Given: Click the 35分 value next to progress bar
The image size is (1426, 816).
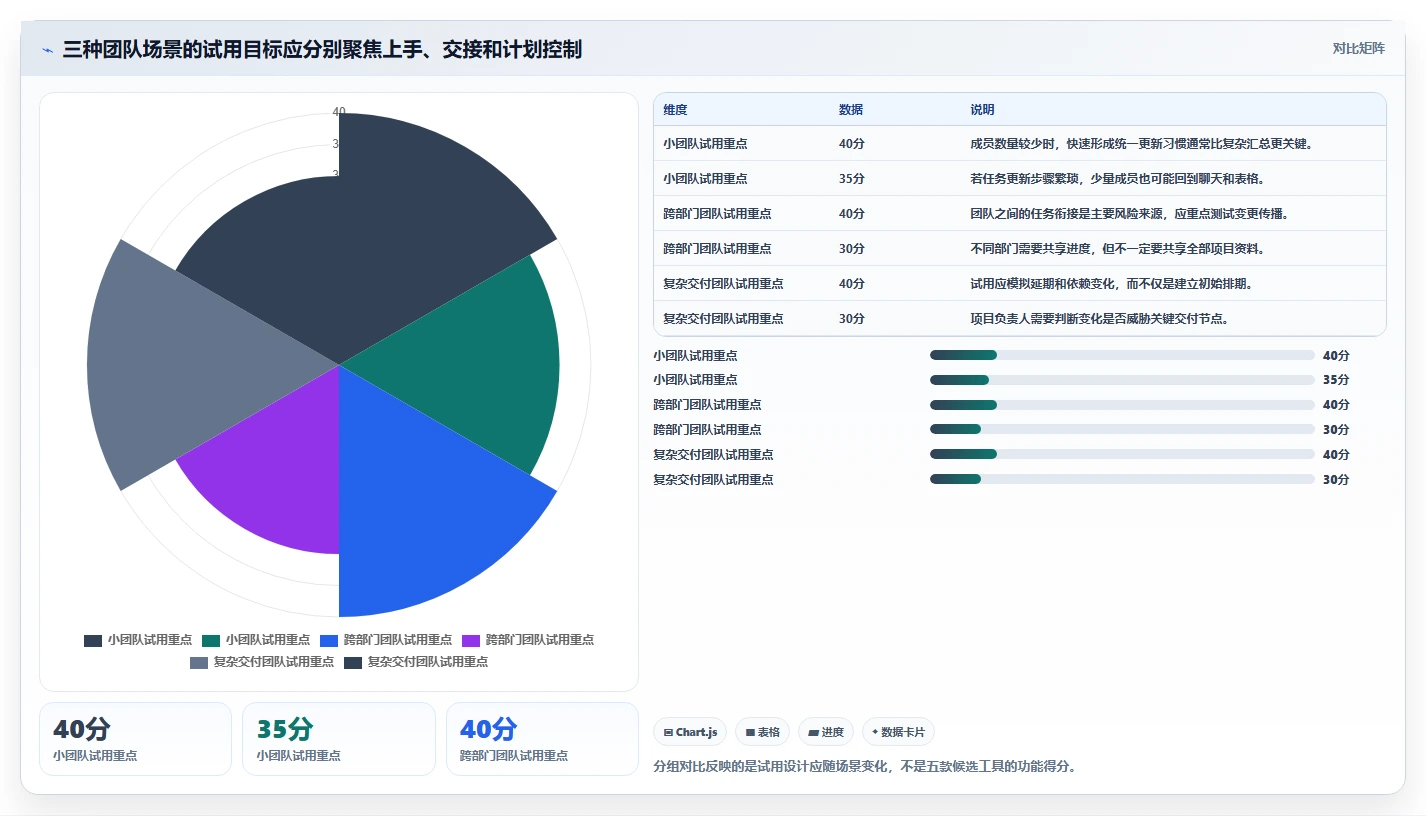Looking at the screenshot, I should click(x=1336, y=380).
